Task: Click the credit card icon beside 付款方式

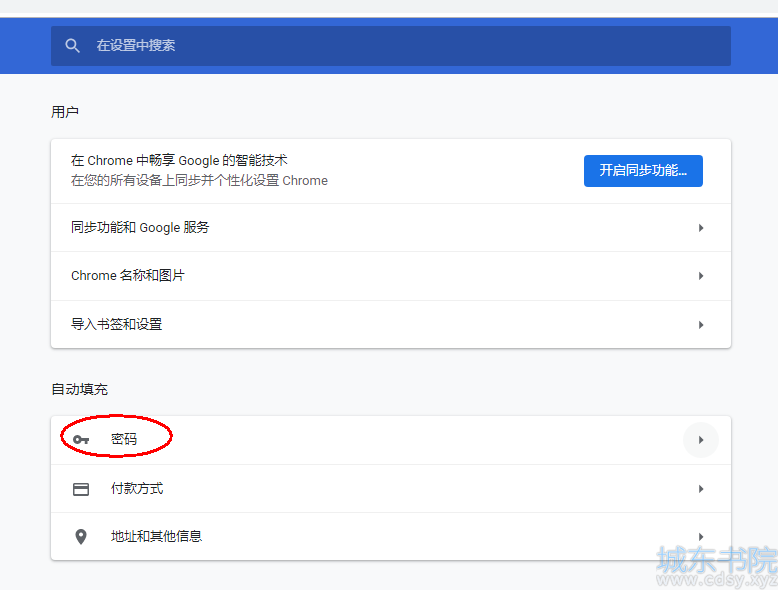Action: tap(81, 489)
